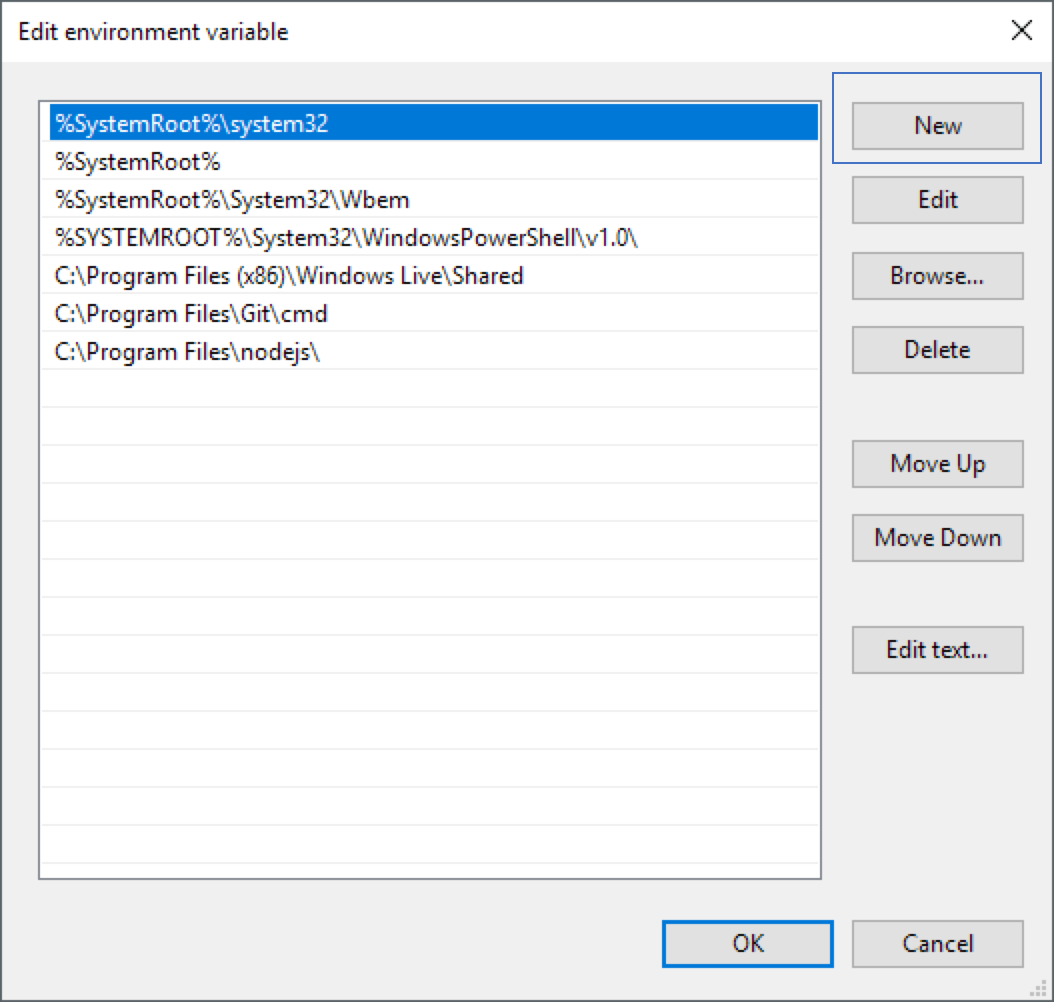Image resolution: width=1054 pixels, height=1002 pixels.
Task: Click the Edit button
Action: (937, 199)
